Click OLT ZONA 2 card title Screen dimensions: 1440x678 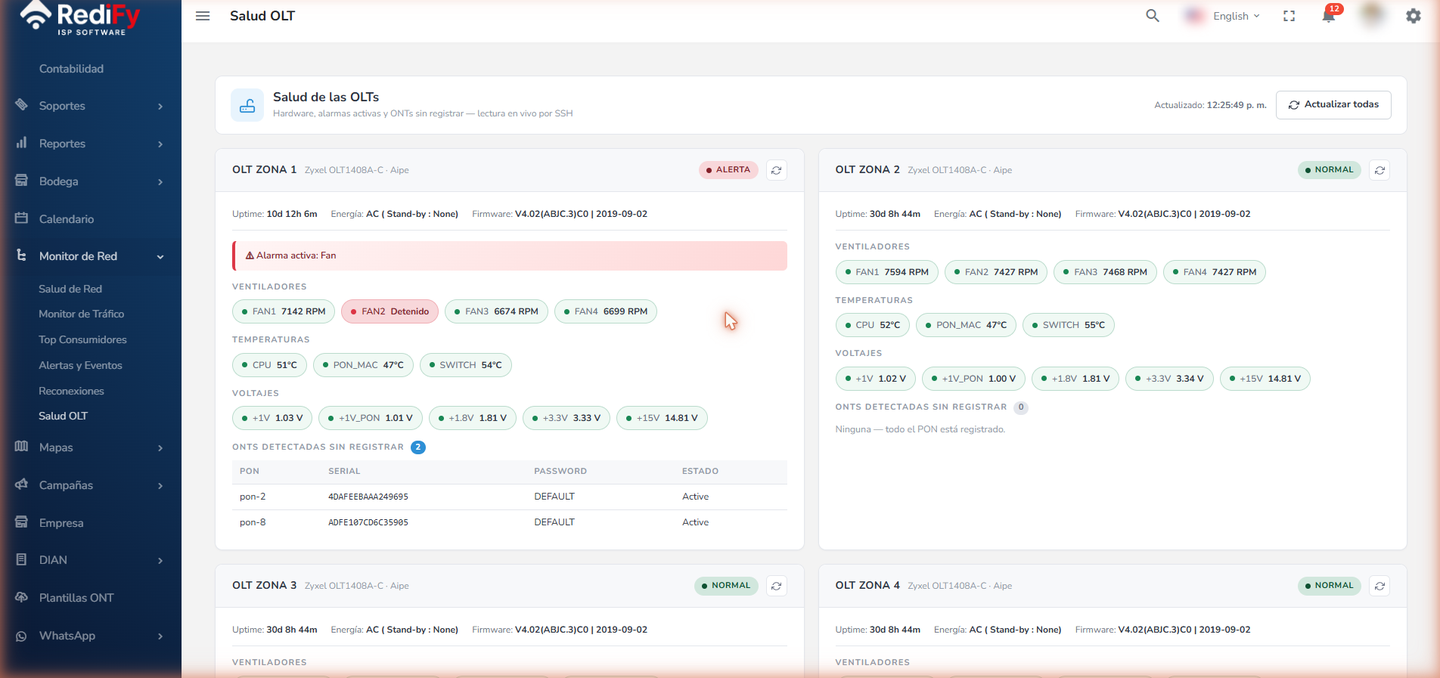pos(867,170)
